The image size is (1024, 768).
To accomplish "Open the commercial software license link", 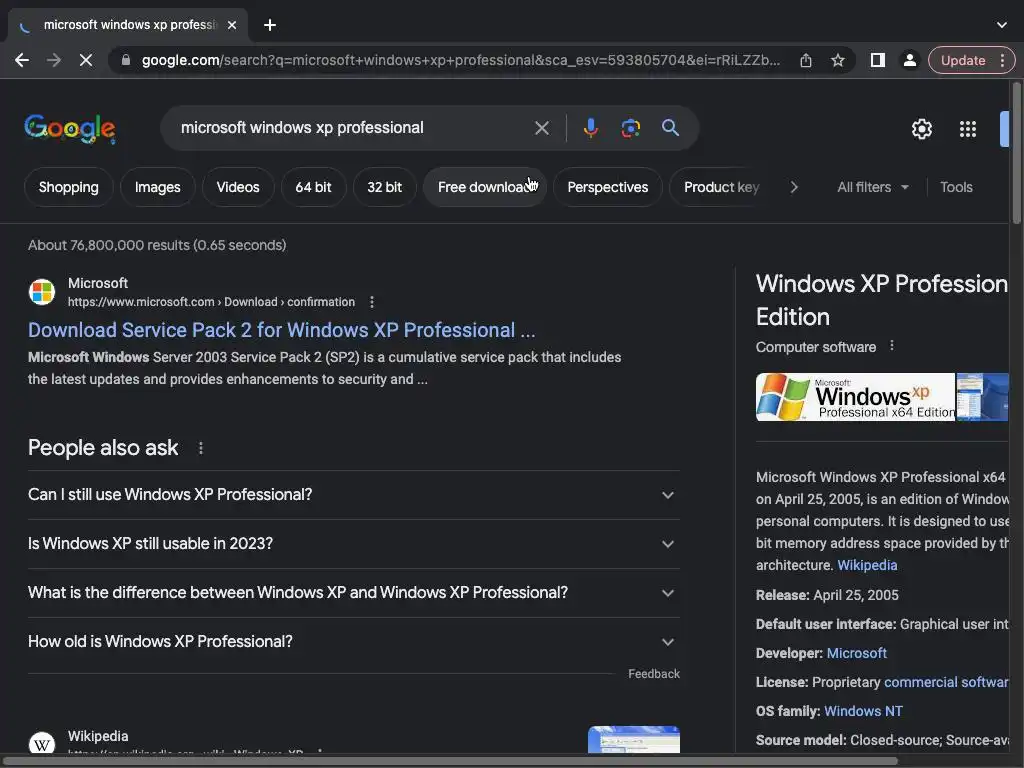I will [x=946, y=682].
